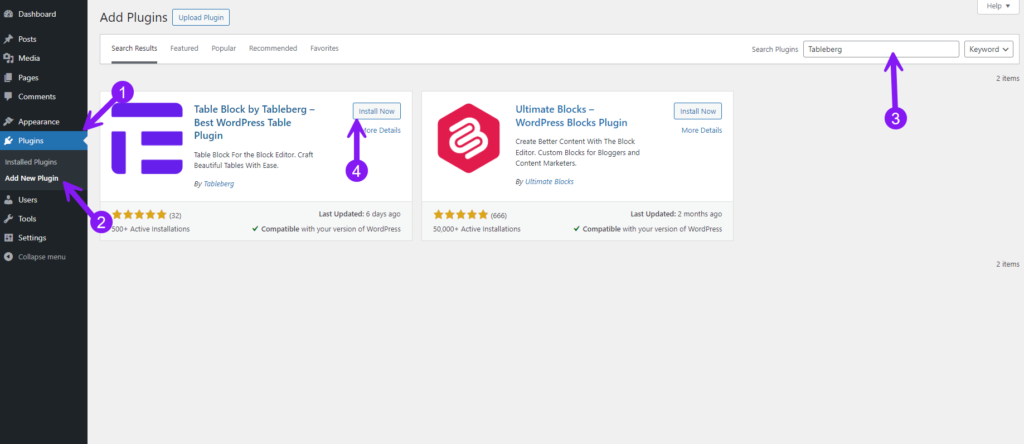The width and height of the screenshot is (1024, 444).
Task: Click the Settings sliders icon
Action: click(8, 238)
